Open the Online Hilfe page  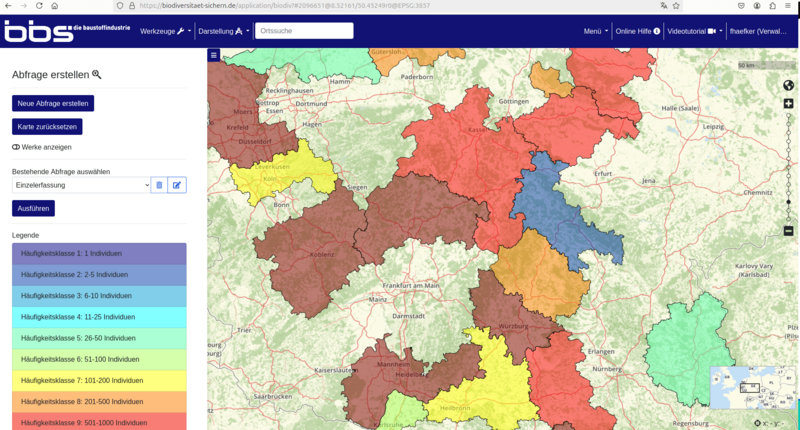point(637,31)
